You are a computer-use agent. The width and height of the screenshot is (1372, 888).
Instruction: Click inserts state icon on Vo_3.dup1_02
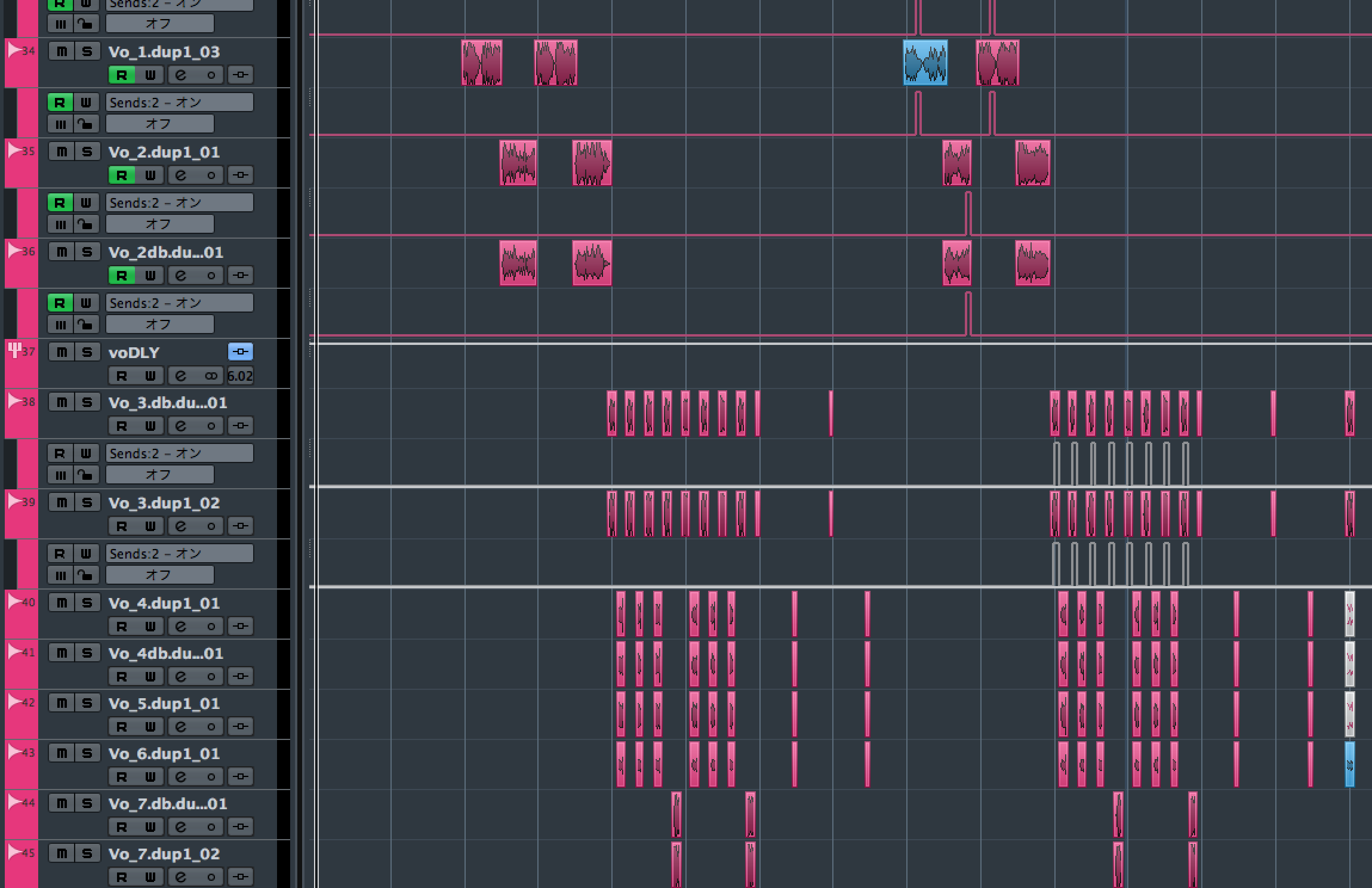click(241, 526)
